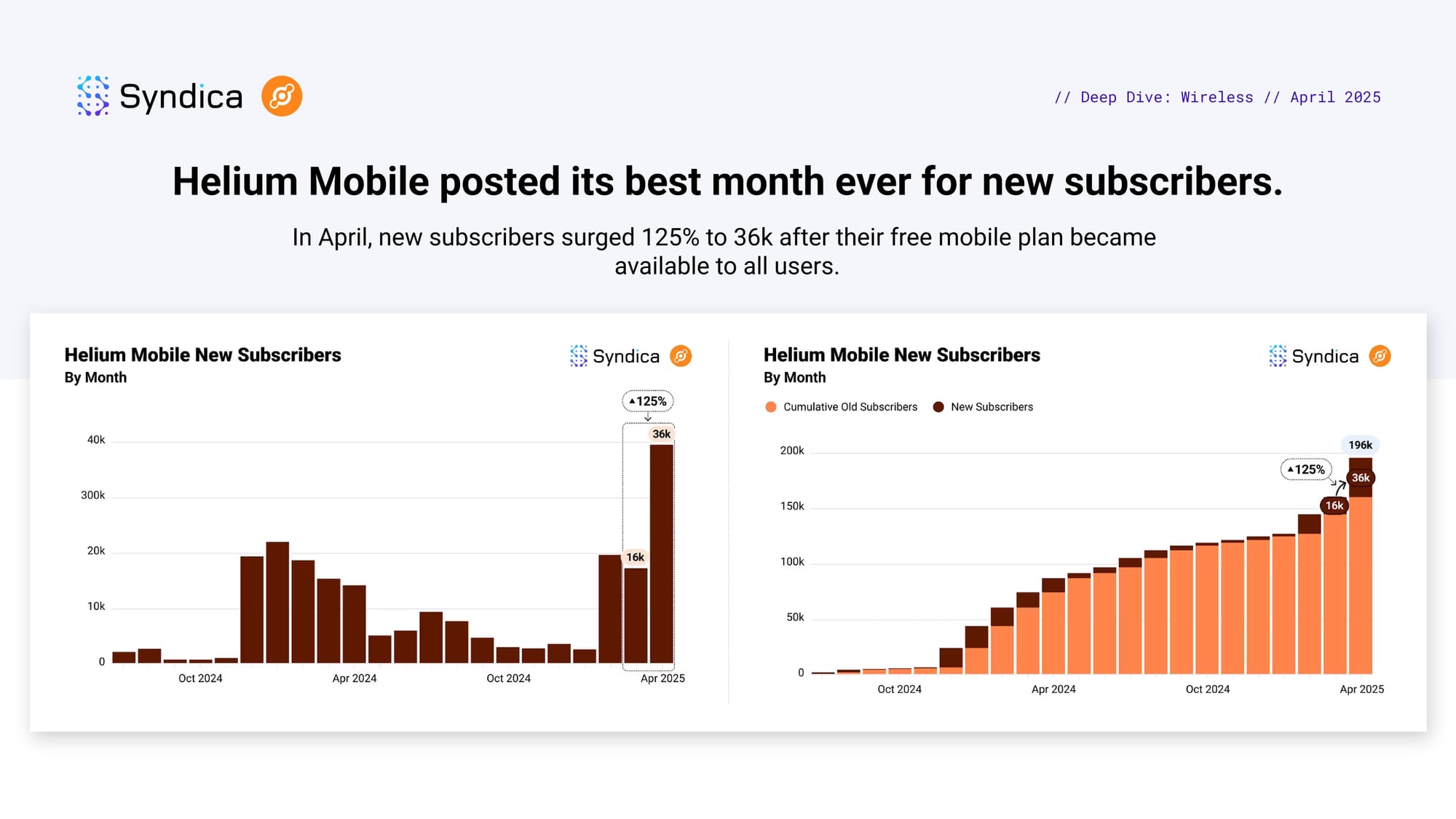This screenshot has width=1456, height=819.
Task: Click the Syndica dotted logo icon in header
Action: point(93,96)
